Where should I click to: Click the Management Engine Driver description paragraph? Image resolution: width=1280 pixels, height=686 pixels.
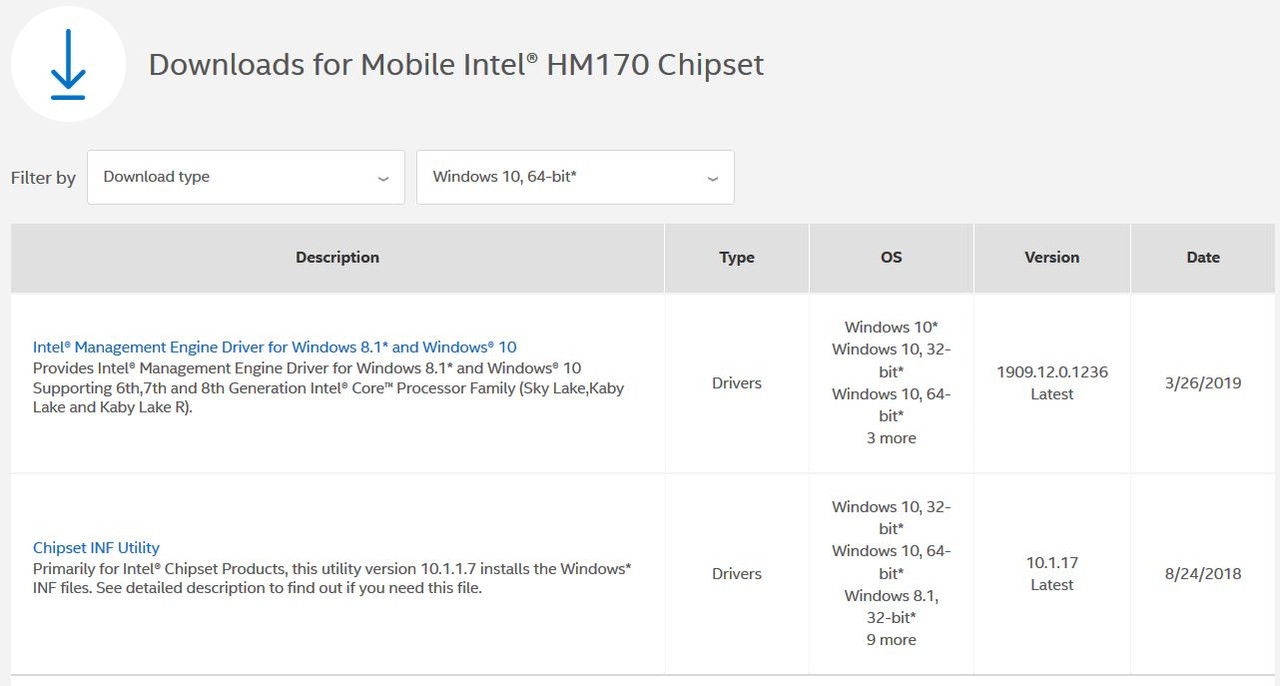[328, 388]
